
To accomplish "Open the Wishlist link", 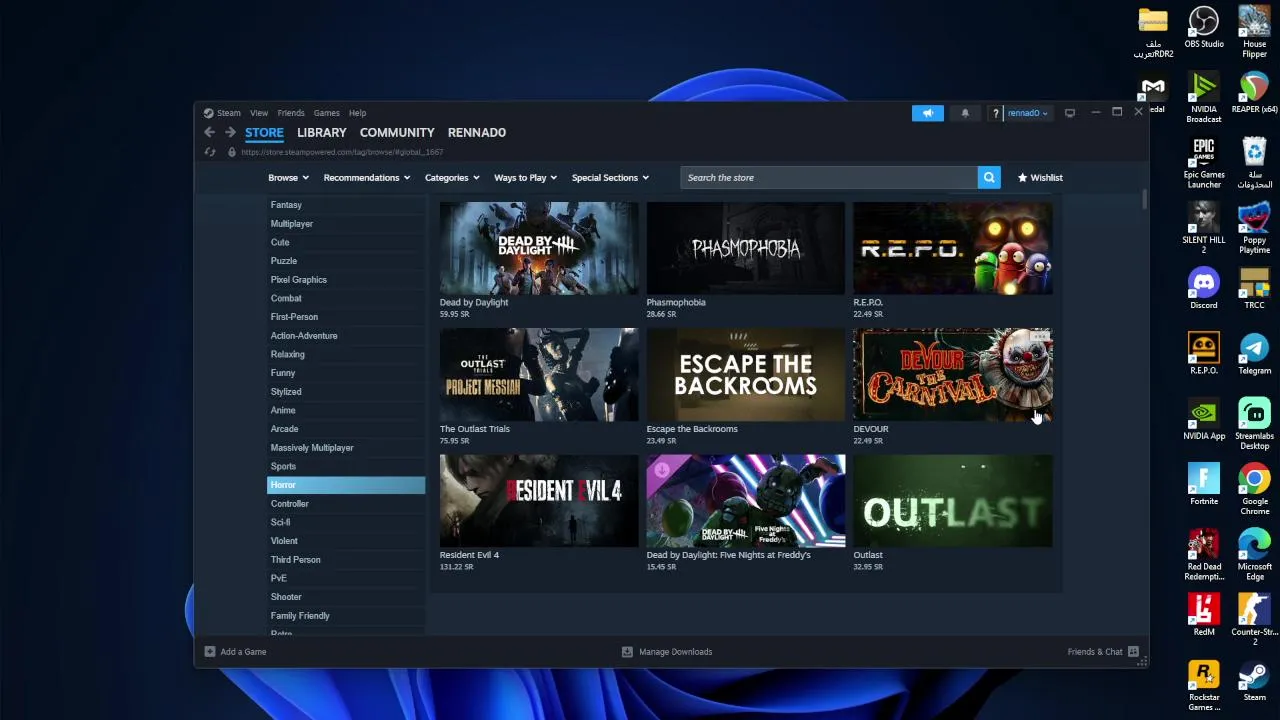I will point(1040,177).
